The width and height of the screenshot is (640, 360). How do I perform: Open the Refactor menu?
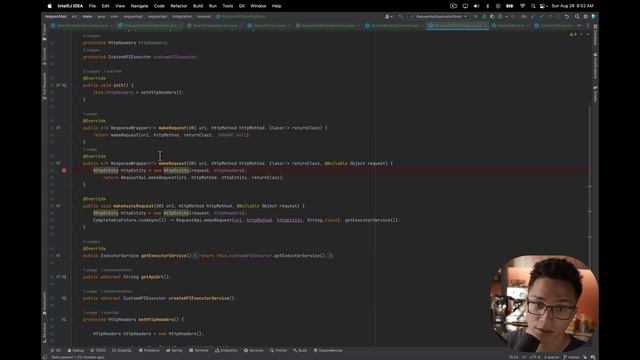[x=179, y=6]
